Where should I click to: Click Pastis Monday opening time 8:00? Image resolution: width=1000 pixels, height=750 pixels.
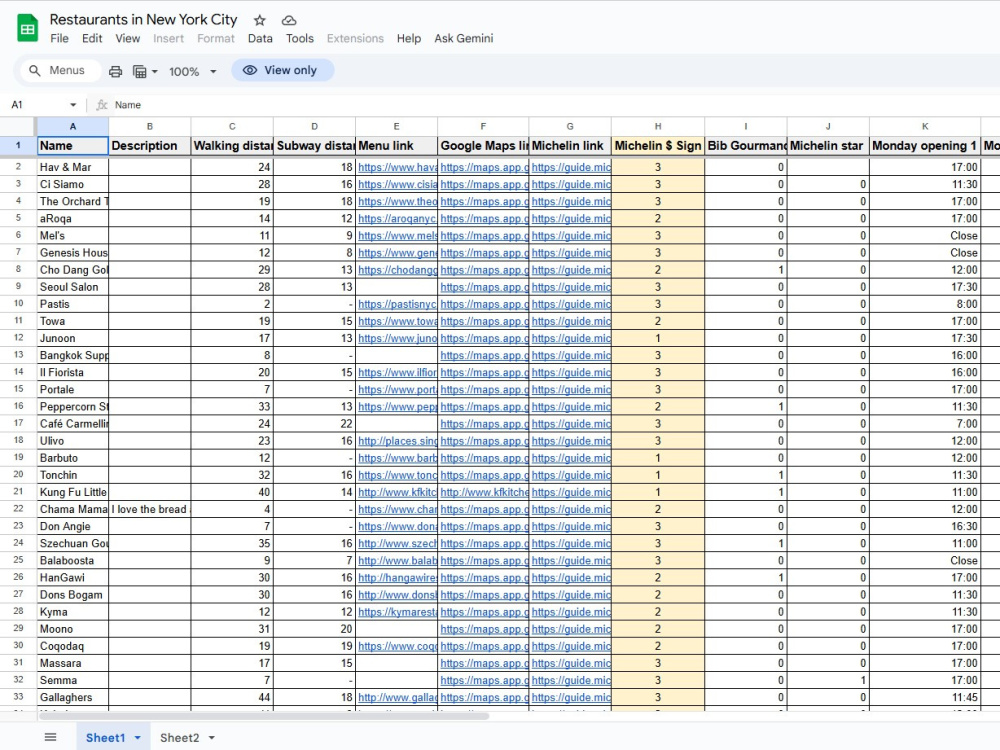pyautogui.click(x=925, y=304)
